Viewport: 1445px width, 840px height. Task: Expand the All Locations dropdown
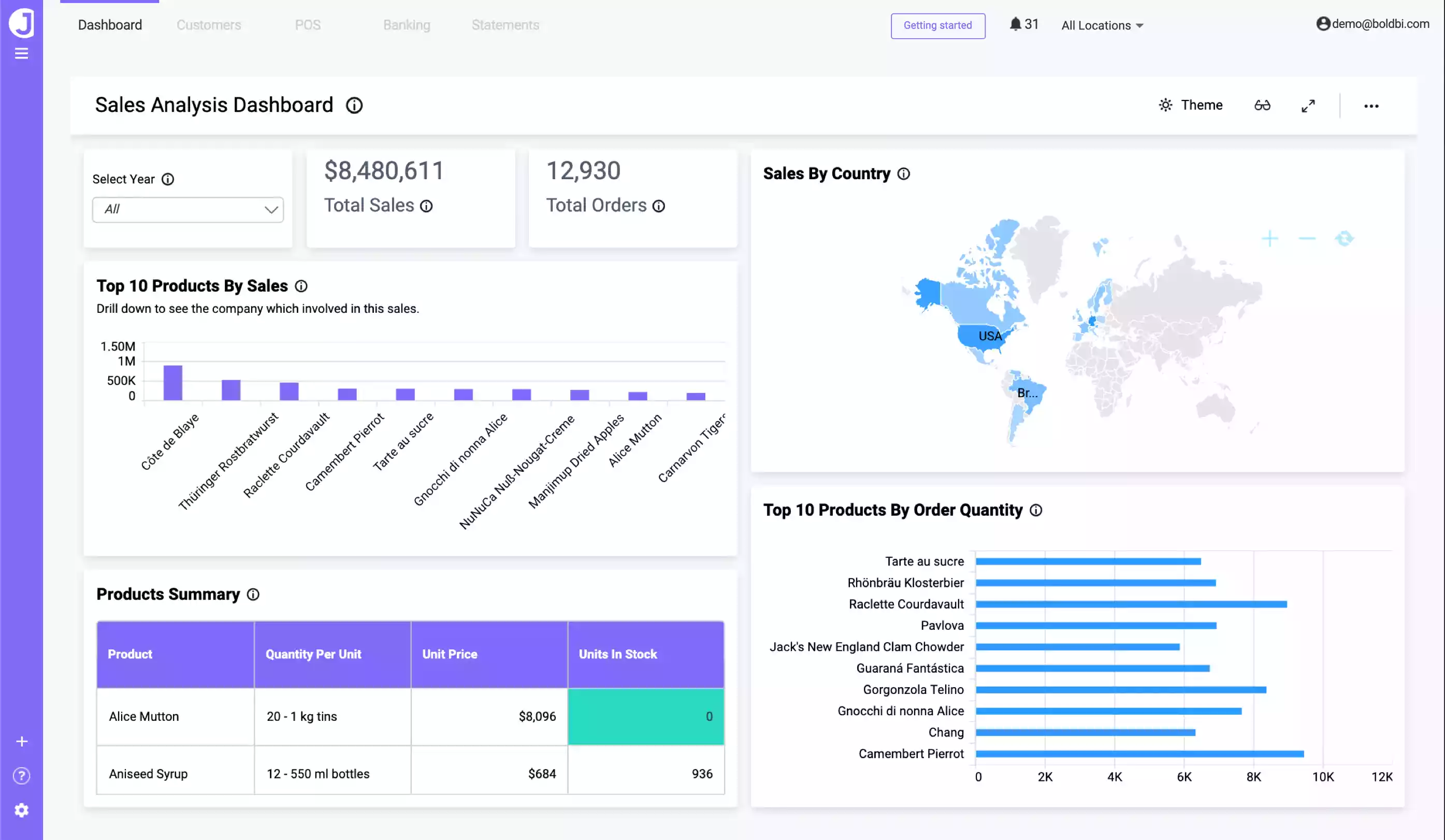pos(1102,25)
